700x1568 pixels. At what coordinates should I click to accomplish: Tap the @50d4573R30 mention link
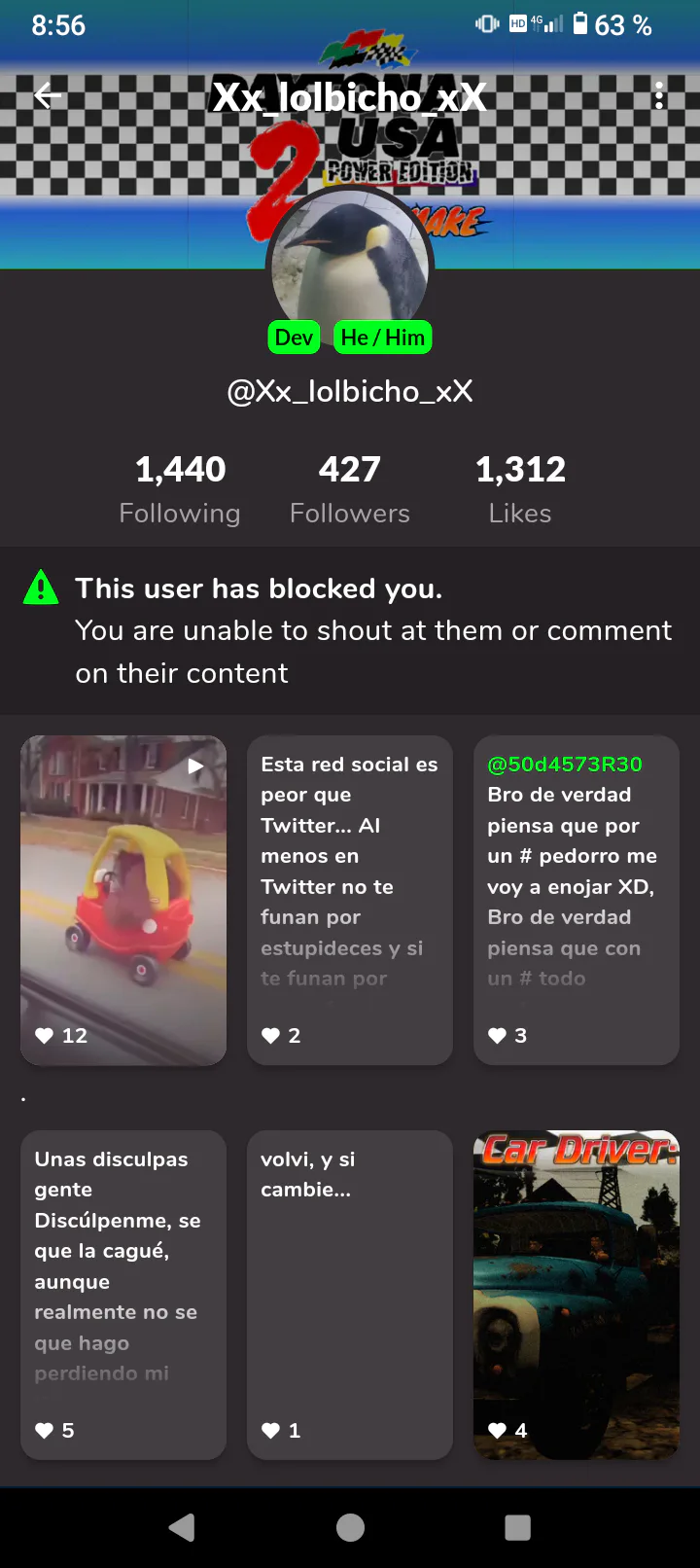pos(565,765)
